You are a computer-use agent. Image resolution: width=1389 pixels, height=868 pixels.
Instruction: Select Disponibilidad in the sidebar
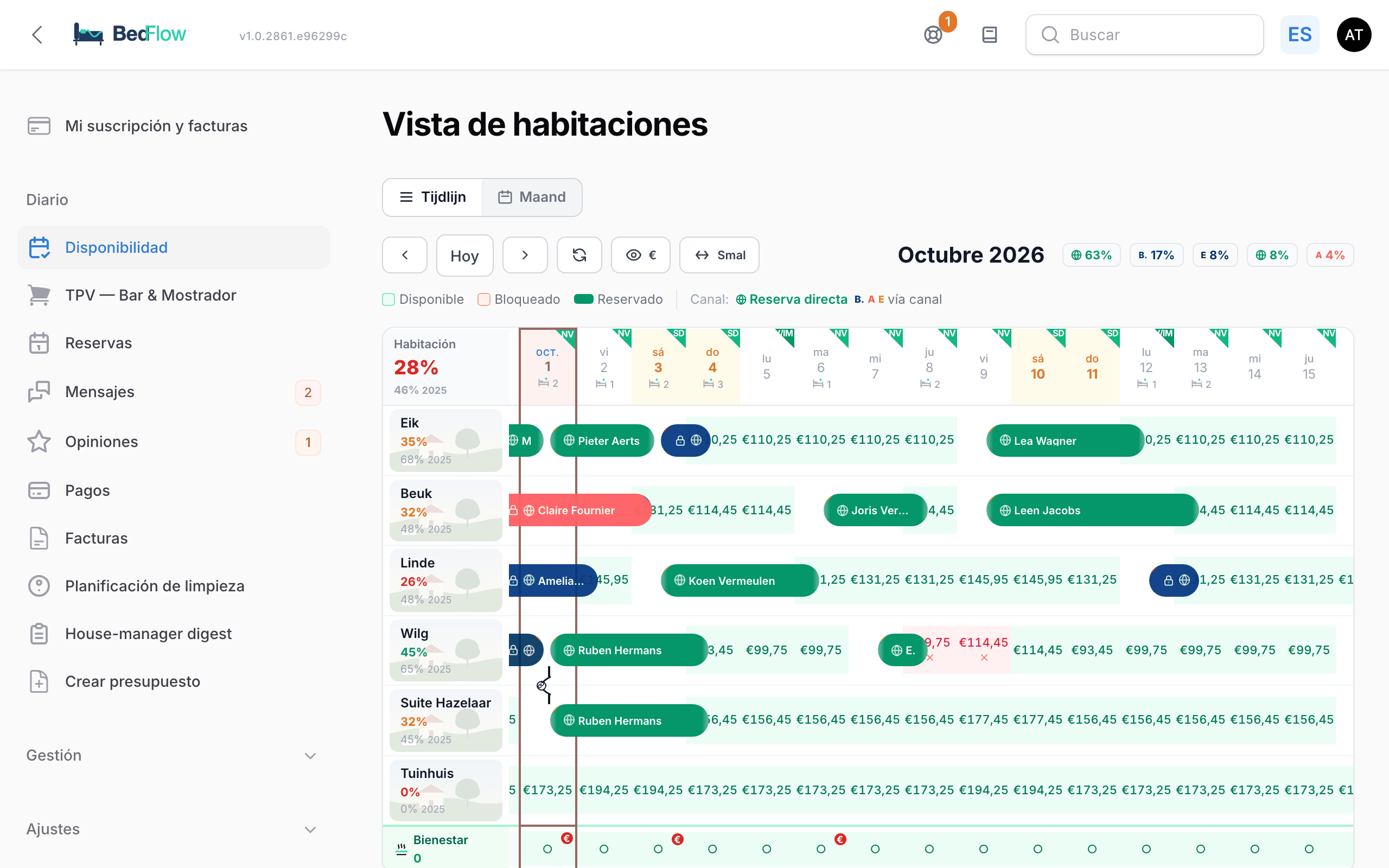pyautogui.click(x=173, y=247)
